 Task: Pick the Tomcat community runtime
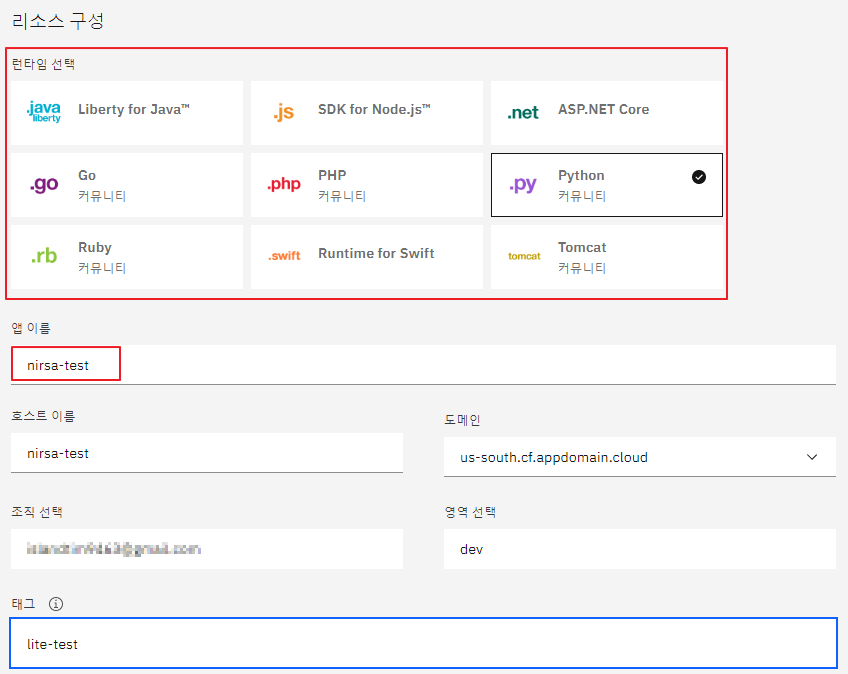point(607,257)
